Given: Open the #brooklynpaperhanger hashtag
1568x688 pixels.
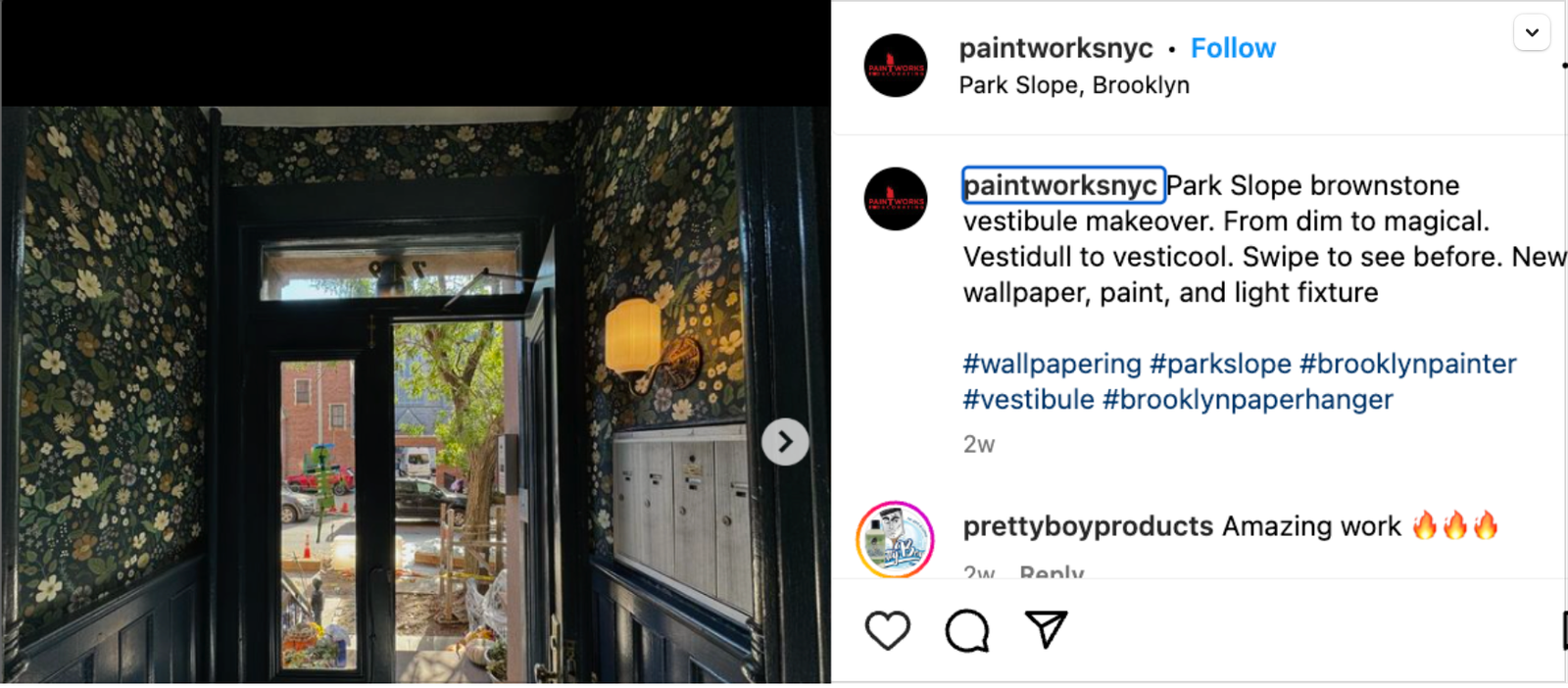Looking at the screenshot, I should [x=1248, y=400].
